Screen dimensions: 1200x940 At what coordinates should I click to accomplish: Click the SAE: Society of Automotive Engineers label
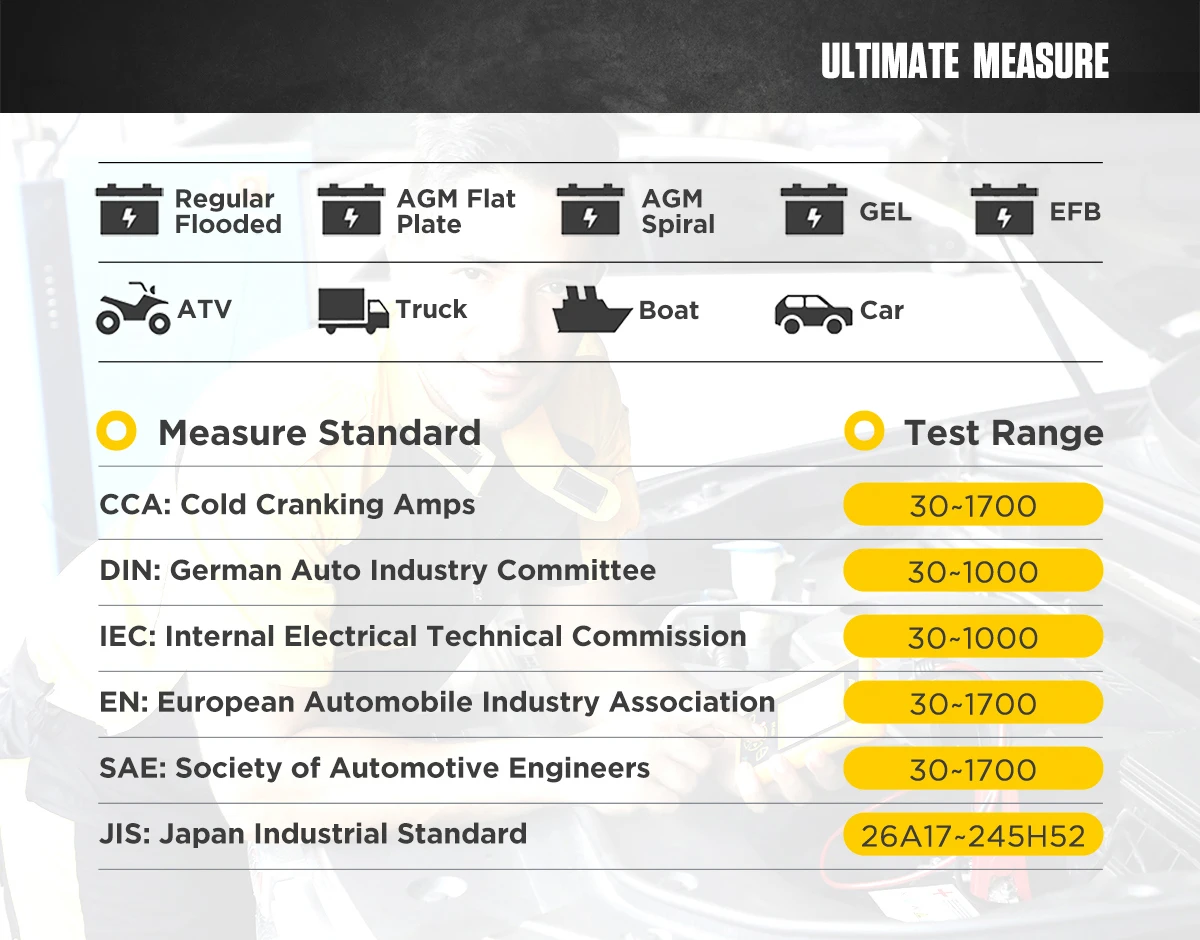tap(374, 768)
